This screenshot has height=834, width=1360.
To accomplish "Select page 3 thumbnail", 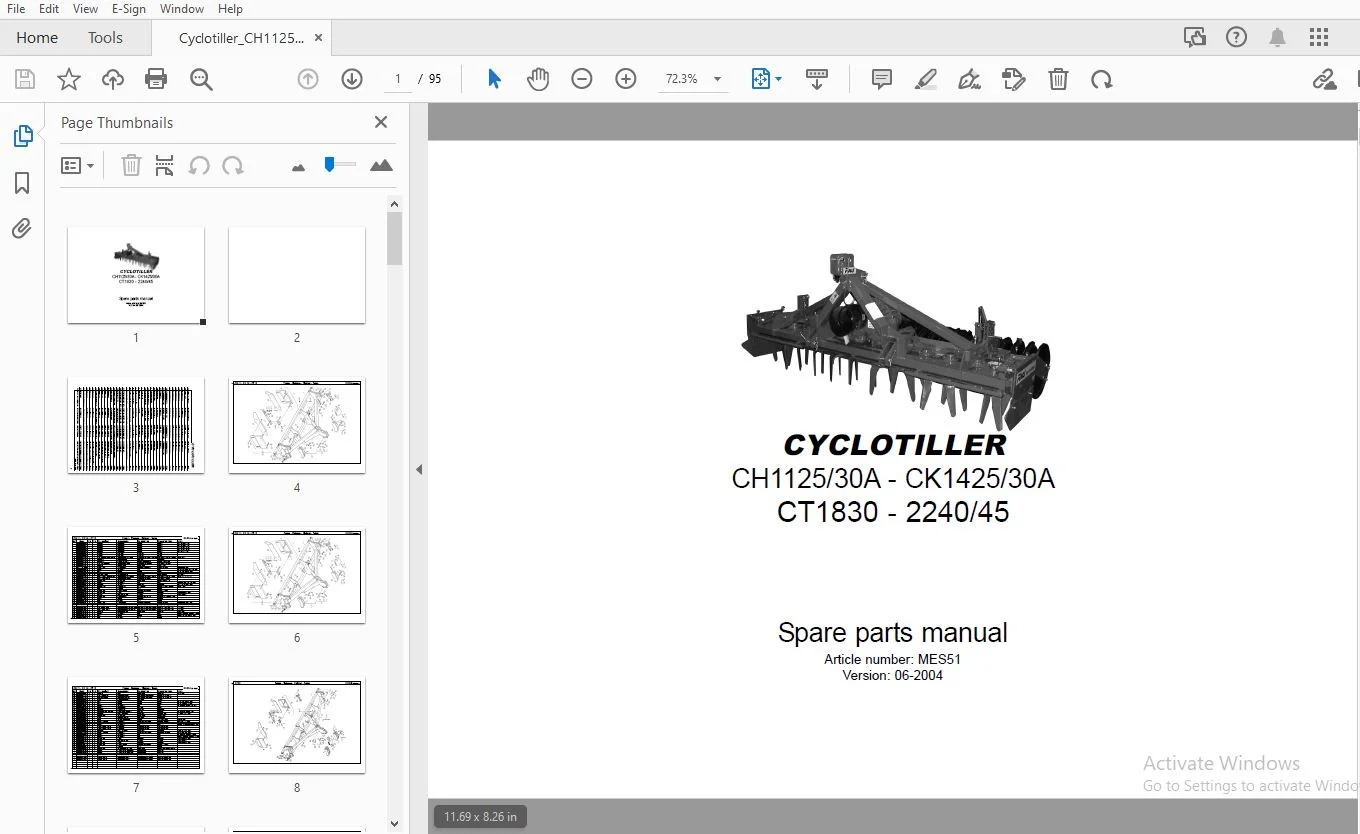I will pyautogui.click(x=136, y=425).
